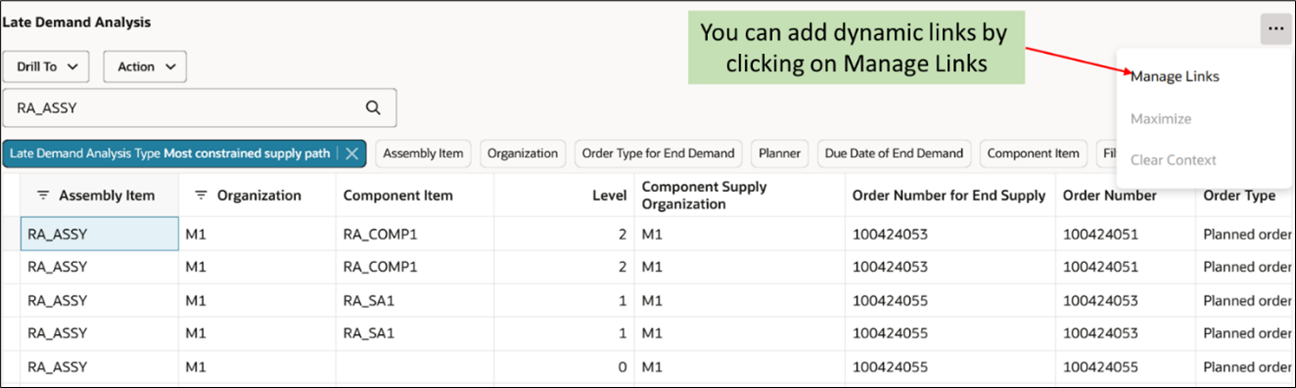
Task: Click Order Type for End Demand chip
Action: [658, 154]
